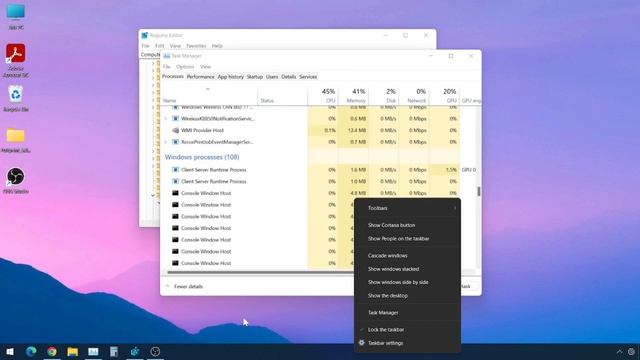The height and width of the screenshot is (360, 640).
Task: Click the Registry Editor title bar icon
Action: pos(144,36)
